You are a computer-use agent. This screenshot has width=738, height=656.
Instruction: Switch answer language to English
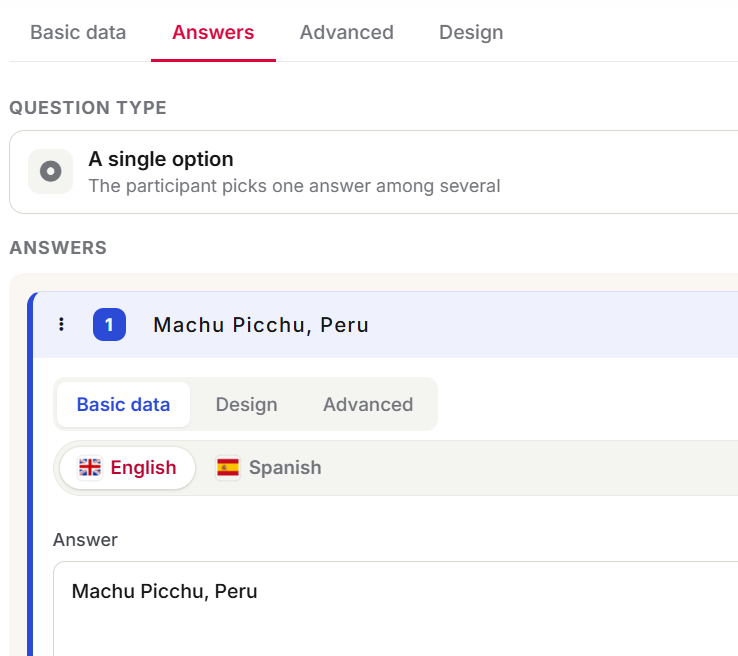click(128, 468)
